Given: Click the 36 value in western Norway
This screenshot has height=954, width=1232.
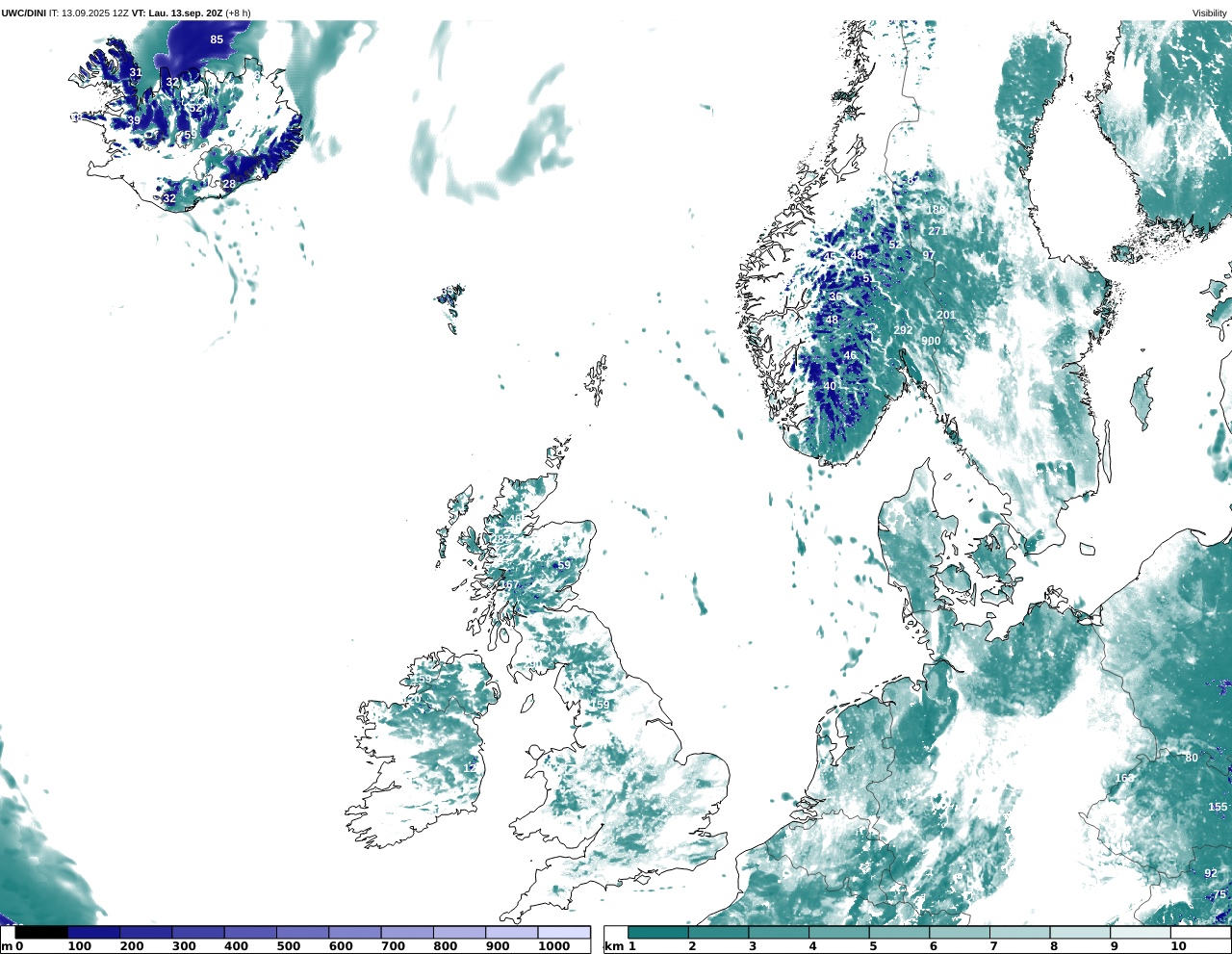Looking at the screenshot, I should [836, 297].
